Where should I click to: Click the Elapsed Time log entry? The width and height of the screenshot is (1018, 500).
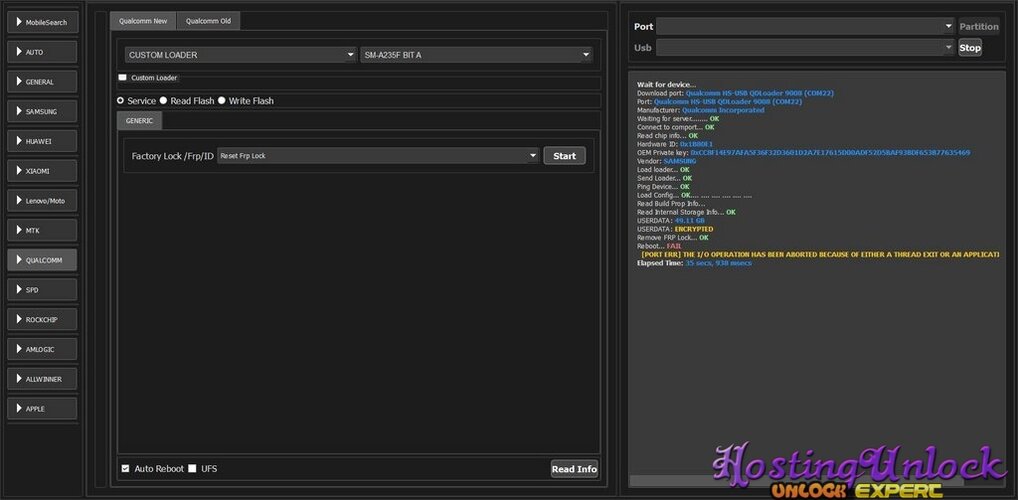[x=694, y=263]
